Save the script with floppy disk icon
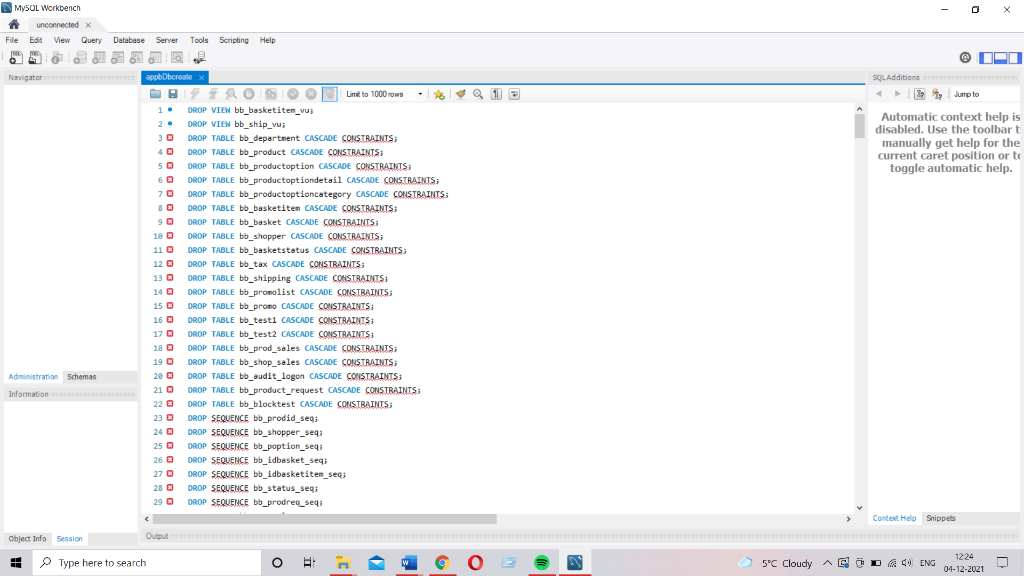This screenshot has height=576, width=1024. 173,94
